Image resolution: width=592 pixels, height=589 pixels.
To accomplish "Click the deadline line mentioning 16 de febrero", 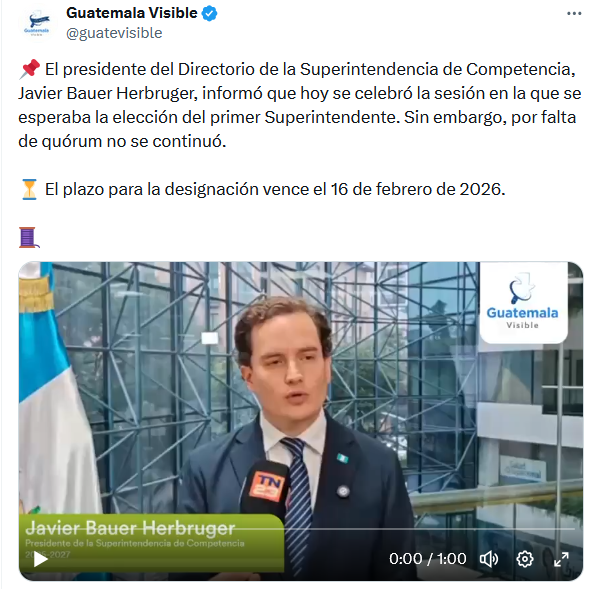I will coord(275,189).
